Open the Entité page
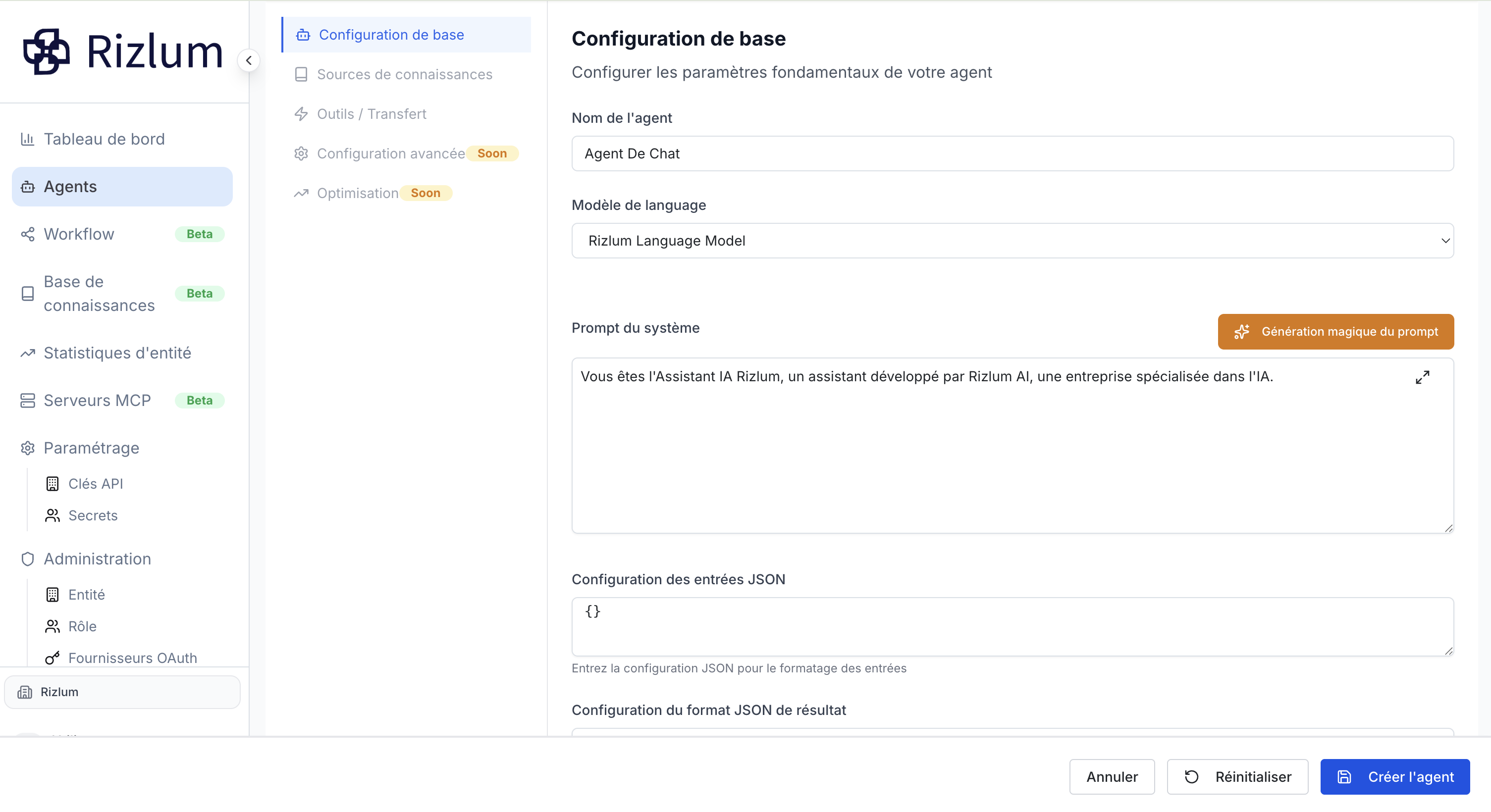1491x812 pixels. click(86, 595)
